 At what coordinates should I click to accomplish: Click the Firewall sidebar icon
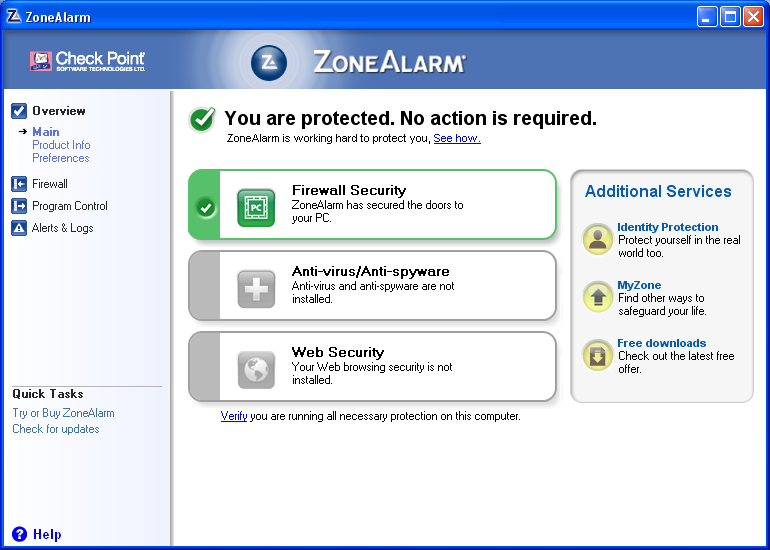(19, 184)
